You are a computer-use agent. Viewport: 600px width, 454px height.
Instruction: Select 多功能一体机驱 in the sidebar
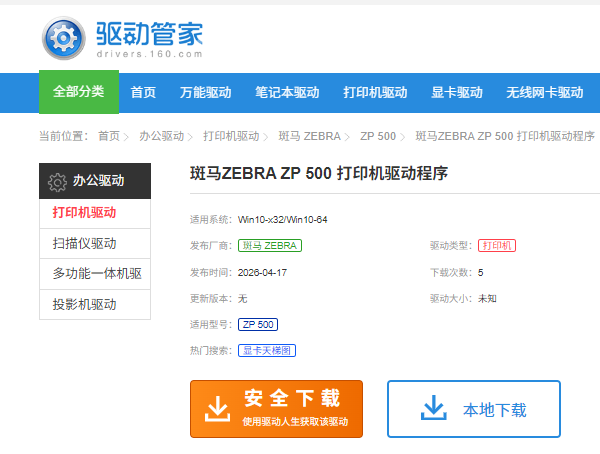click(x=95, y=274)
